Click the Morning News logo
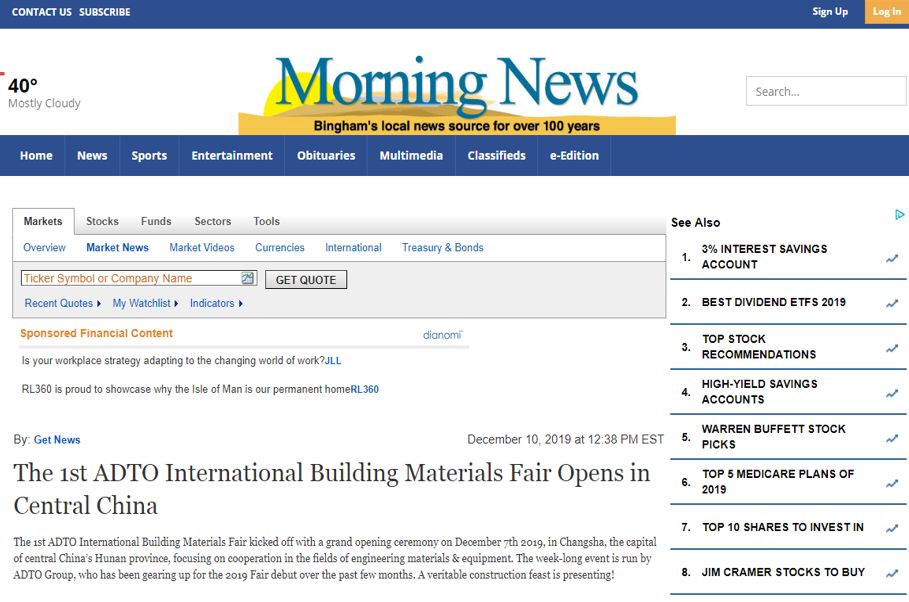Image resolution: width=909 pixels, height=602 pixels. tap(457, 95)
